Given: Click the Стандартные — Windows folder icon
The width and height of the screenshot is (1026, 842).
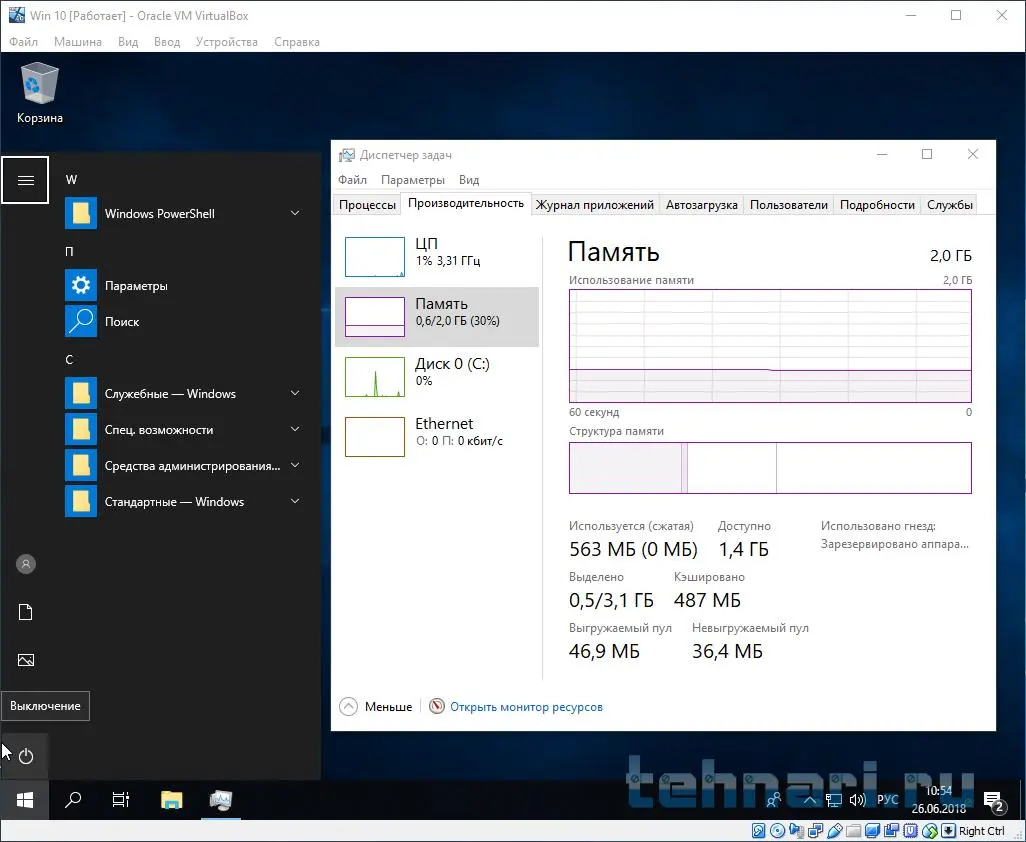Looking at the screenshot, I should 81,501.
